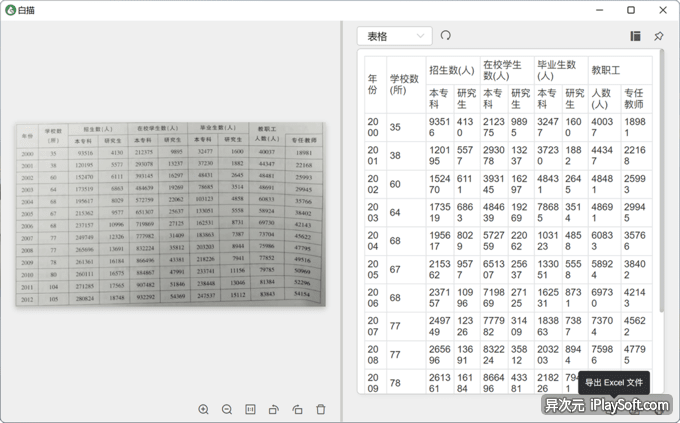Viewport: 680px width, 423px height.
Task: Click the 2008 year cell
Action: (375, 355)
